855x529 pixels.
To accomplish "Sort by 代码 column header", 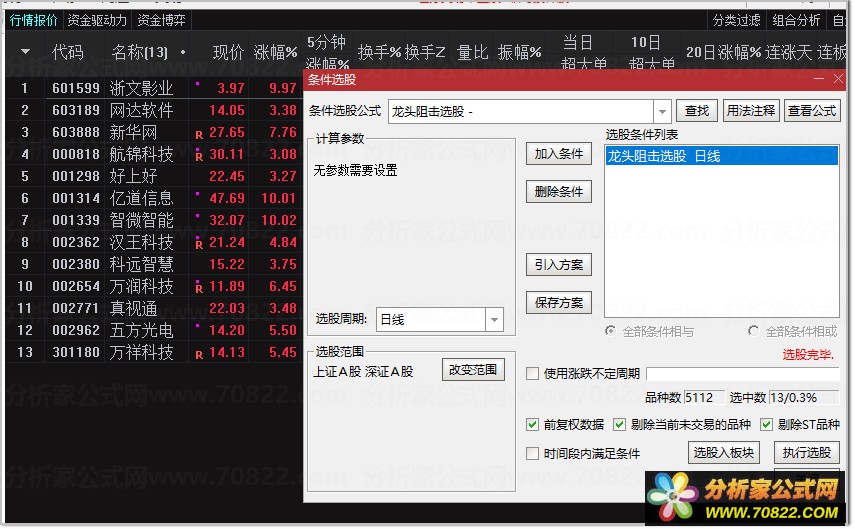I will 68,52.
